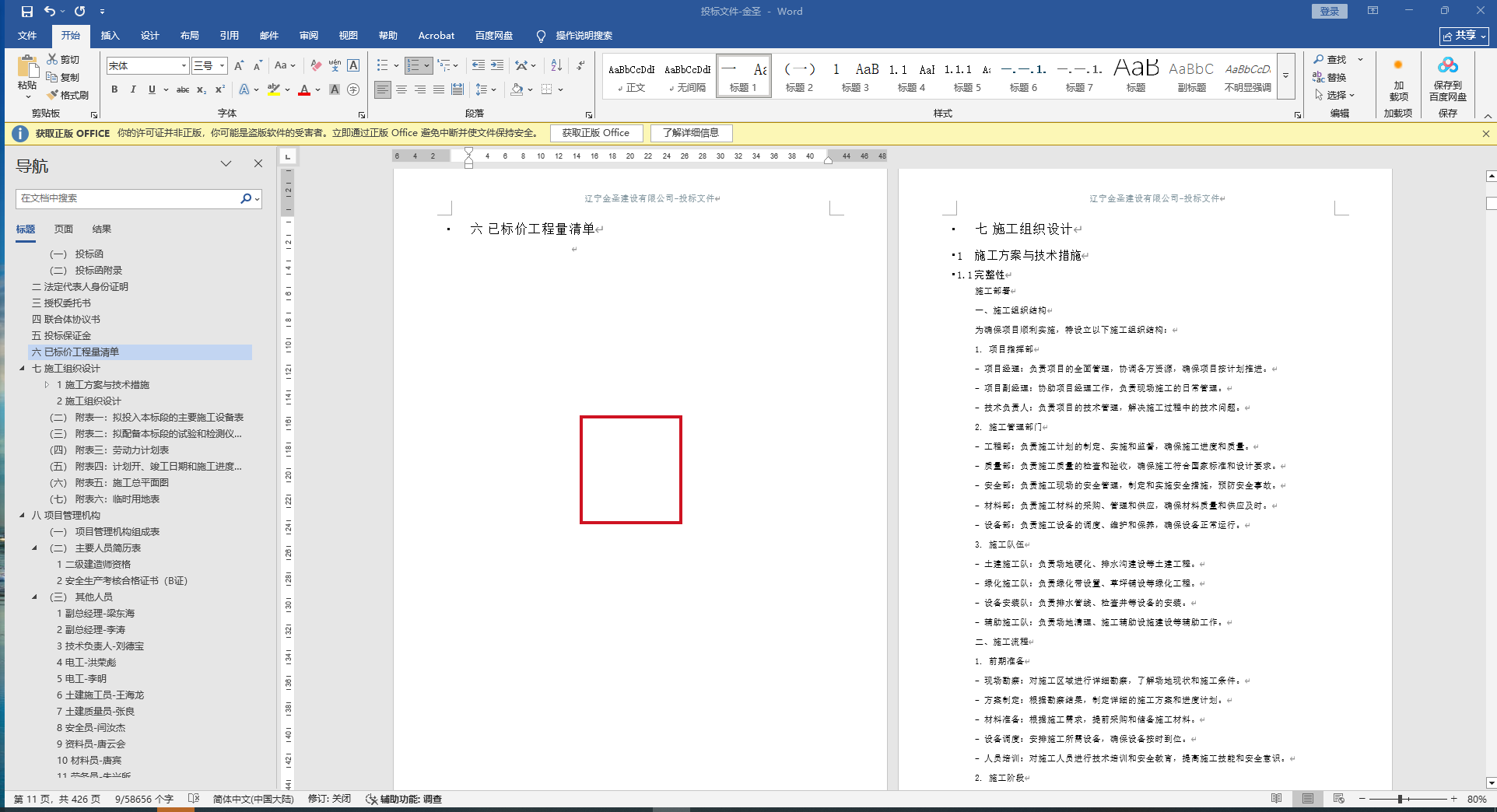Open the 文件 menu
The image size is (1497, 812).
click(x=27, y=36)
